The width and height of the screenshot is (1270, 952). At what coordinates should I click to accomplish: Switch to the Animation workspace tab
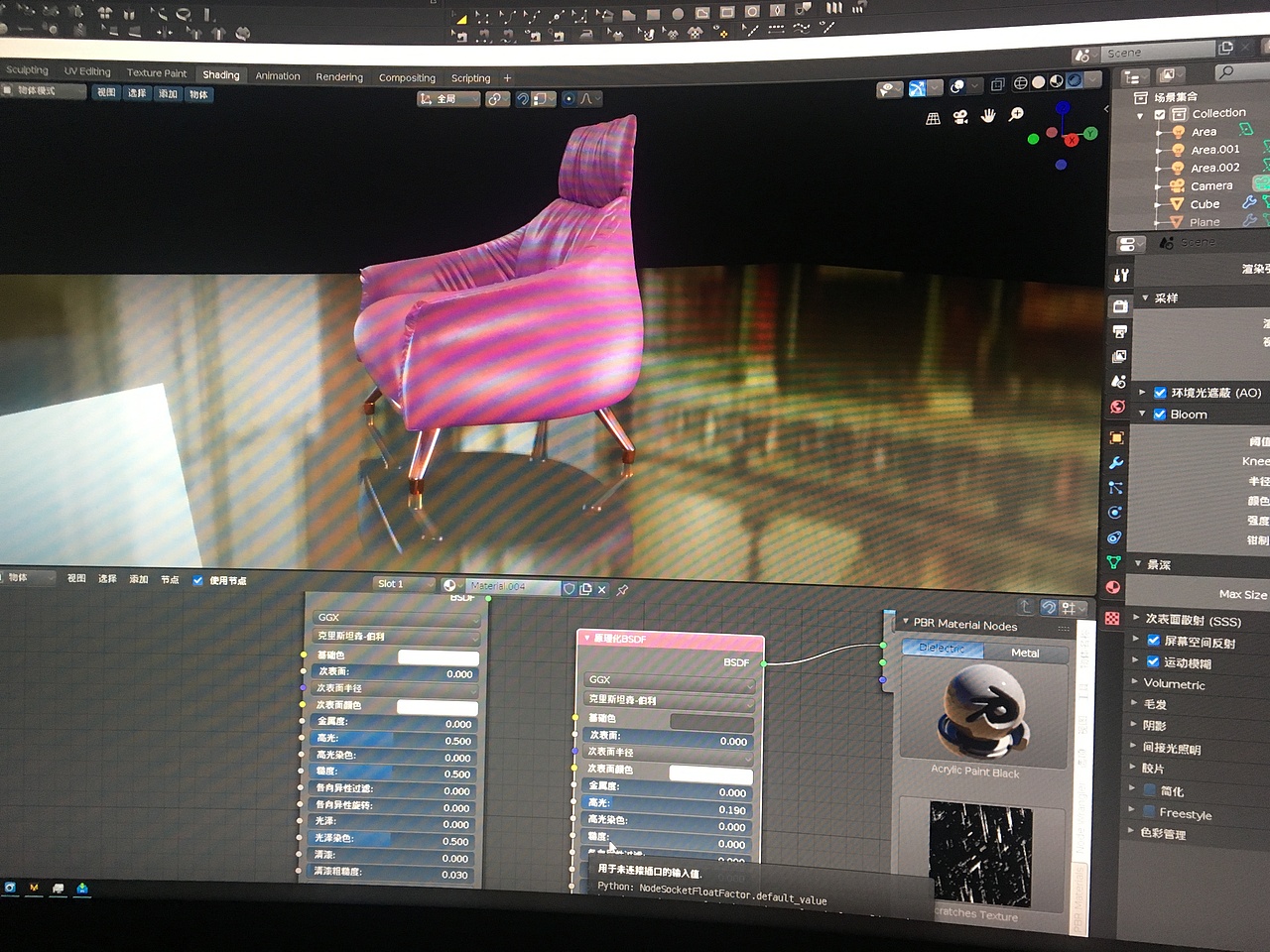[278, 75]
